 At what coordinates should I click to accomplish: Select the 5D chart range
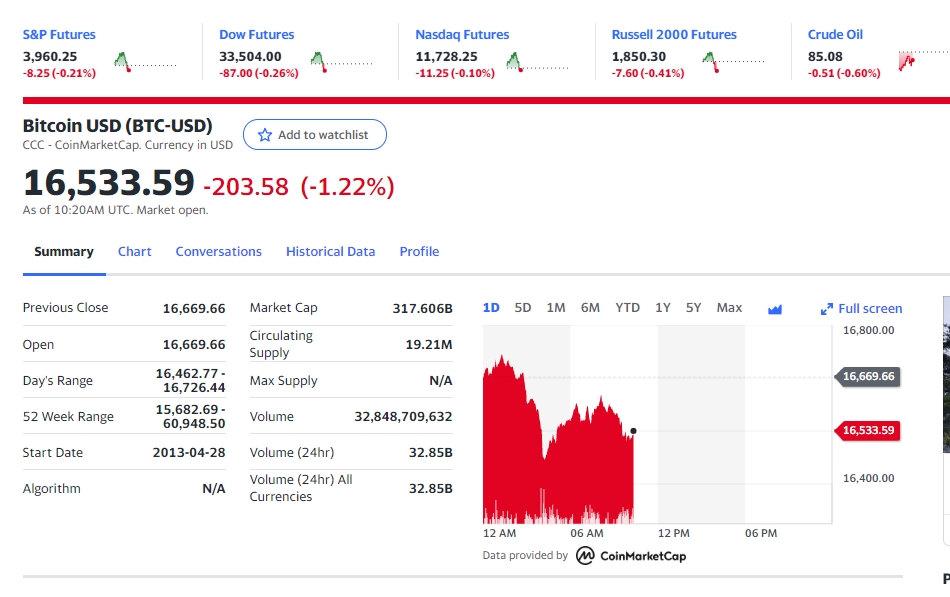(x=523, y=308)
